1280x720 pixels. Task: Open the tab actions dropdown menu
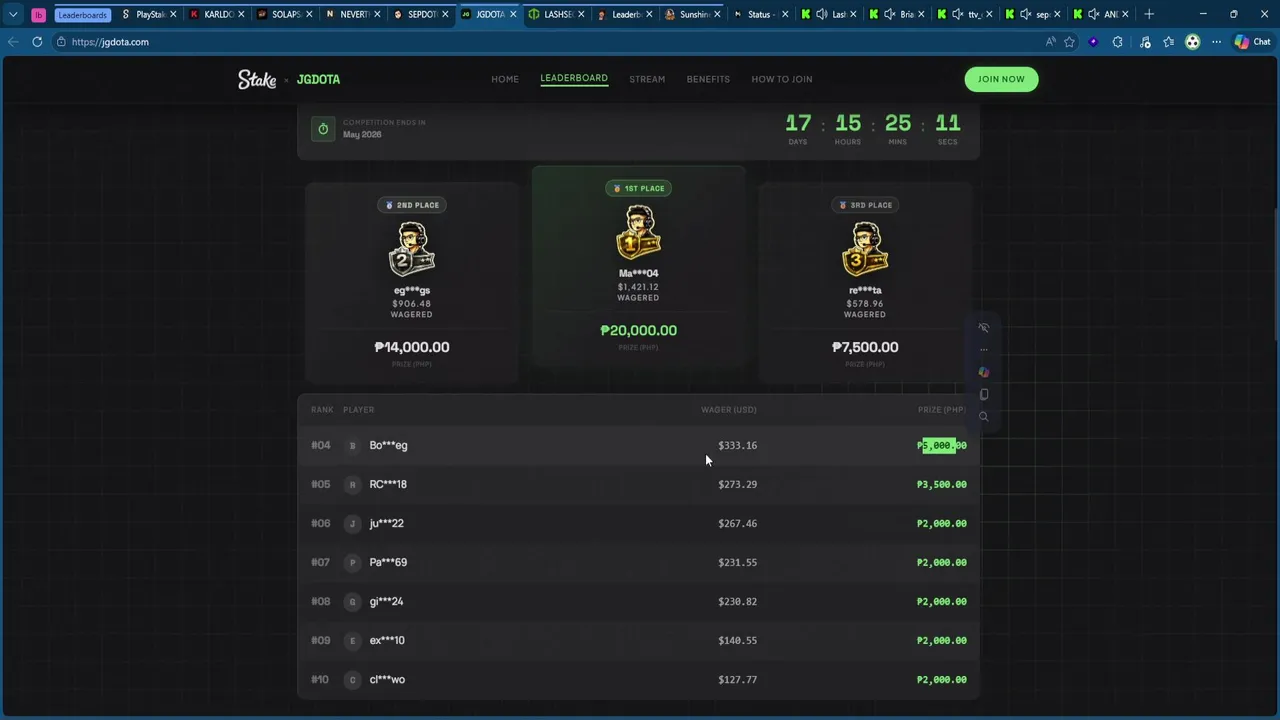click(13, 14)
